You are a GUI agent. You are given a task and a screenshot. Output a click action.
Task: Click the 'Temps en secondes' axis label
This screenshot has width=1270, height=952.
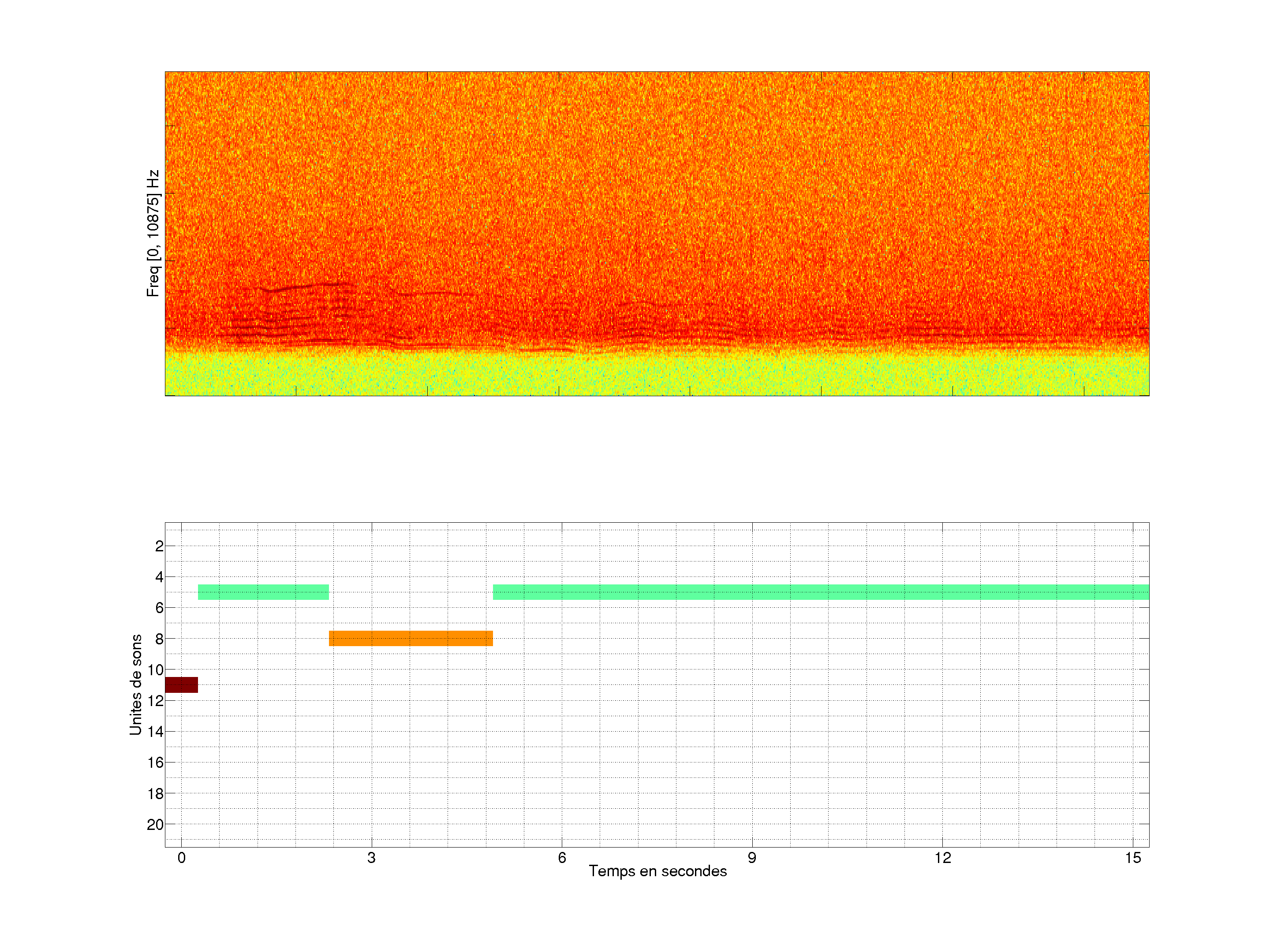pyautogui.click(x=657, y=871)
